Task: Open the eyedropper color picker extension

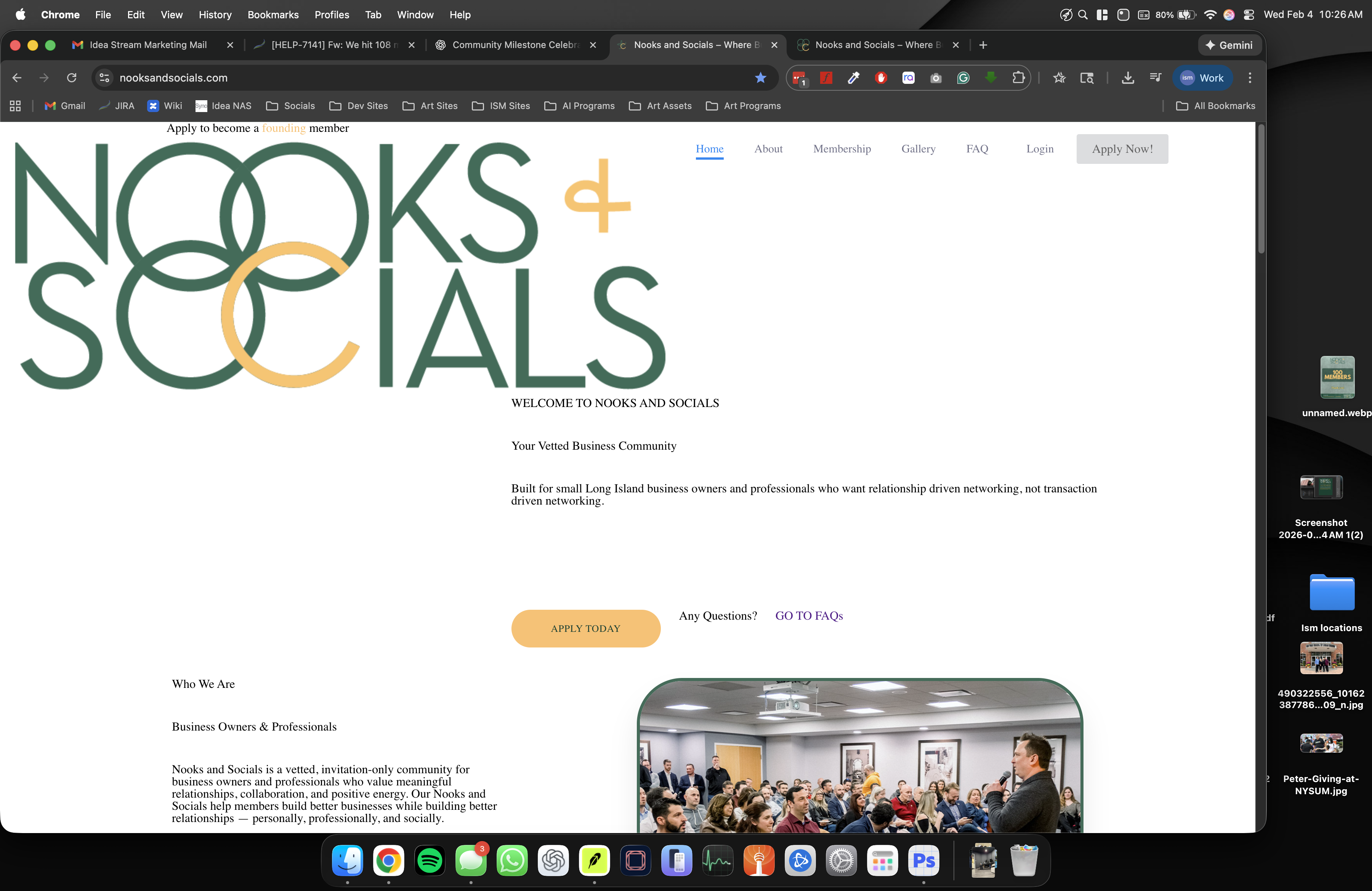Action: pyautogui.click(x=853, y=78)
